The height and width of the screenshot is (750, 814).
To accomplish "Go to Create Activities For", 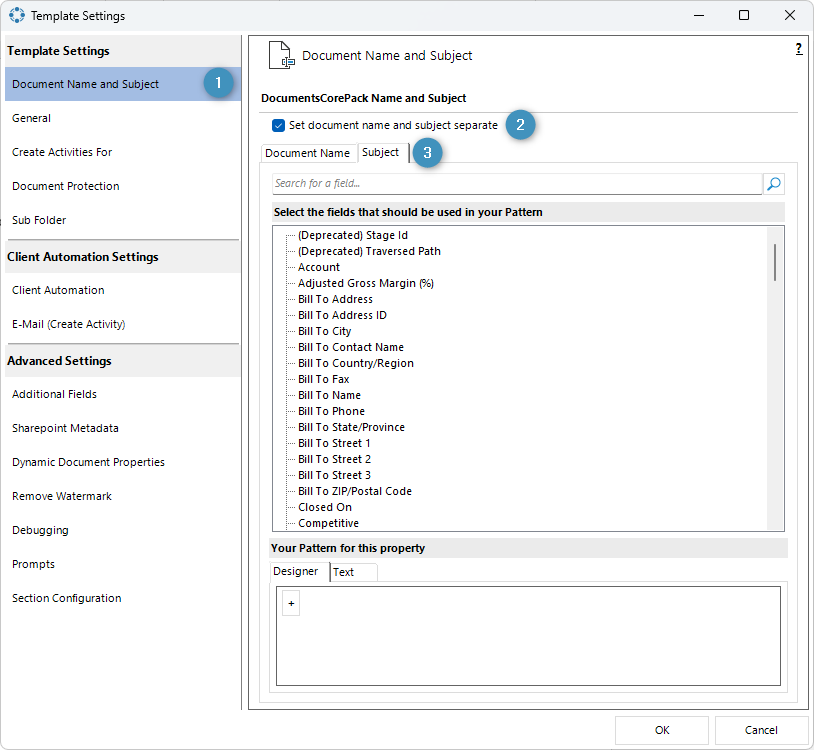I will point(123,152).
